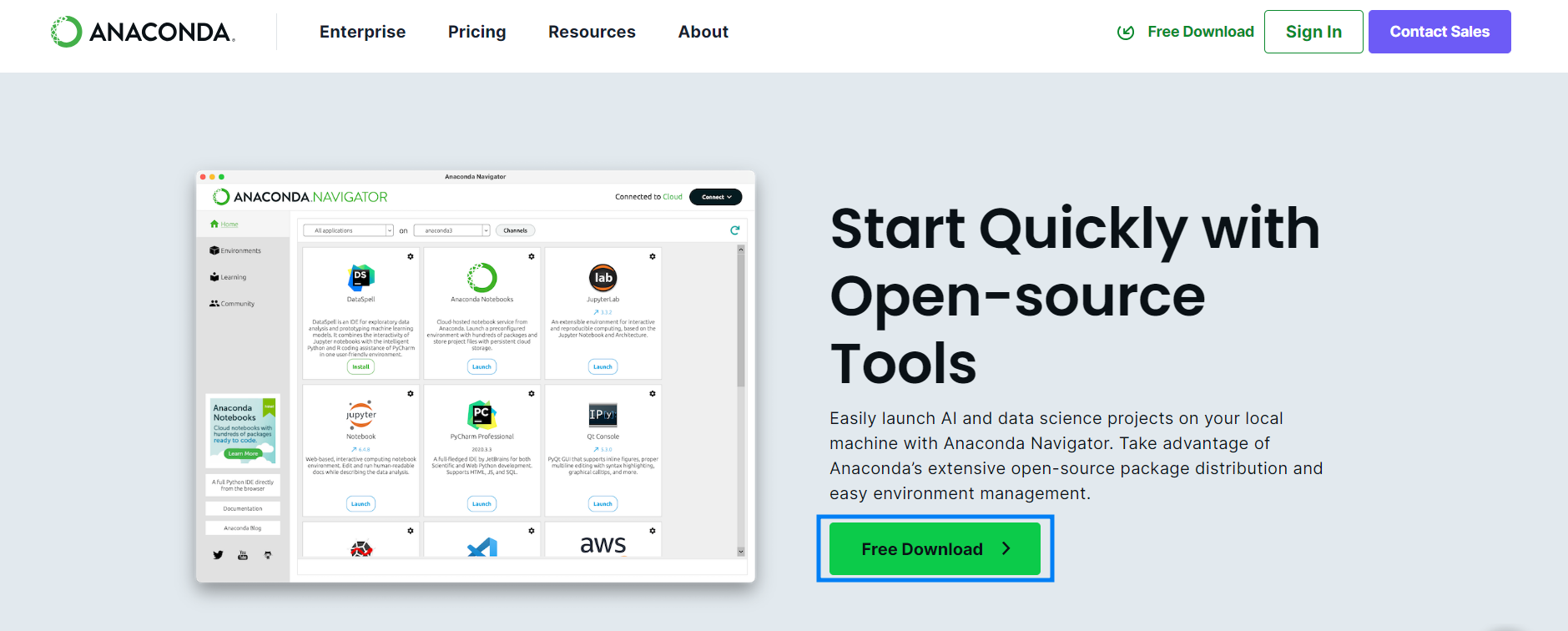
Task: Expand the Connect dropdown button in Navigator
Action: (716, 197)
